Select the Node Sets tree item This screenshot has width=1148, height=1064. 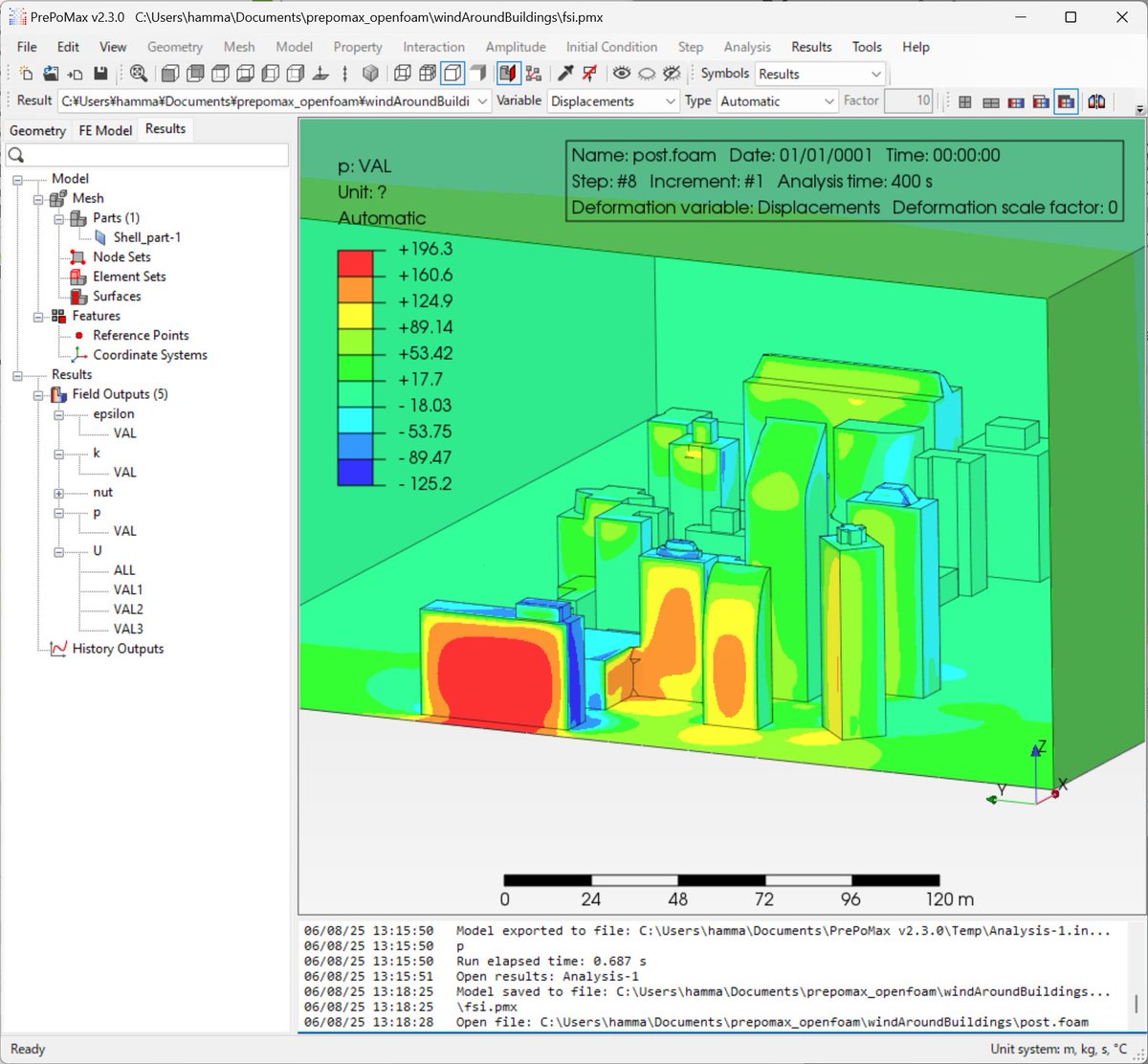coord(121,256)
